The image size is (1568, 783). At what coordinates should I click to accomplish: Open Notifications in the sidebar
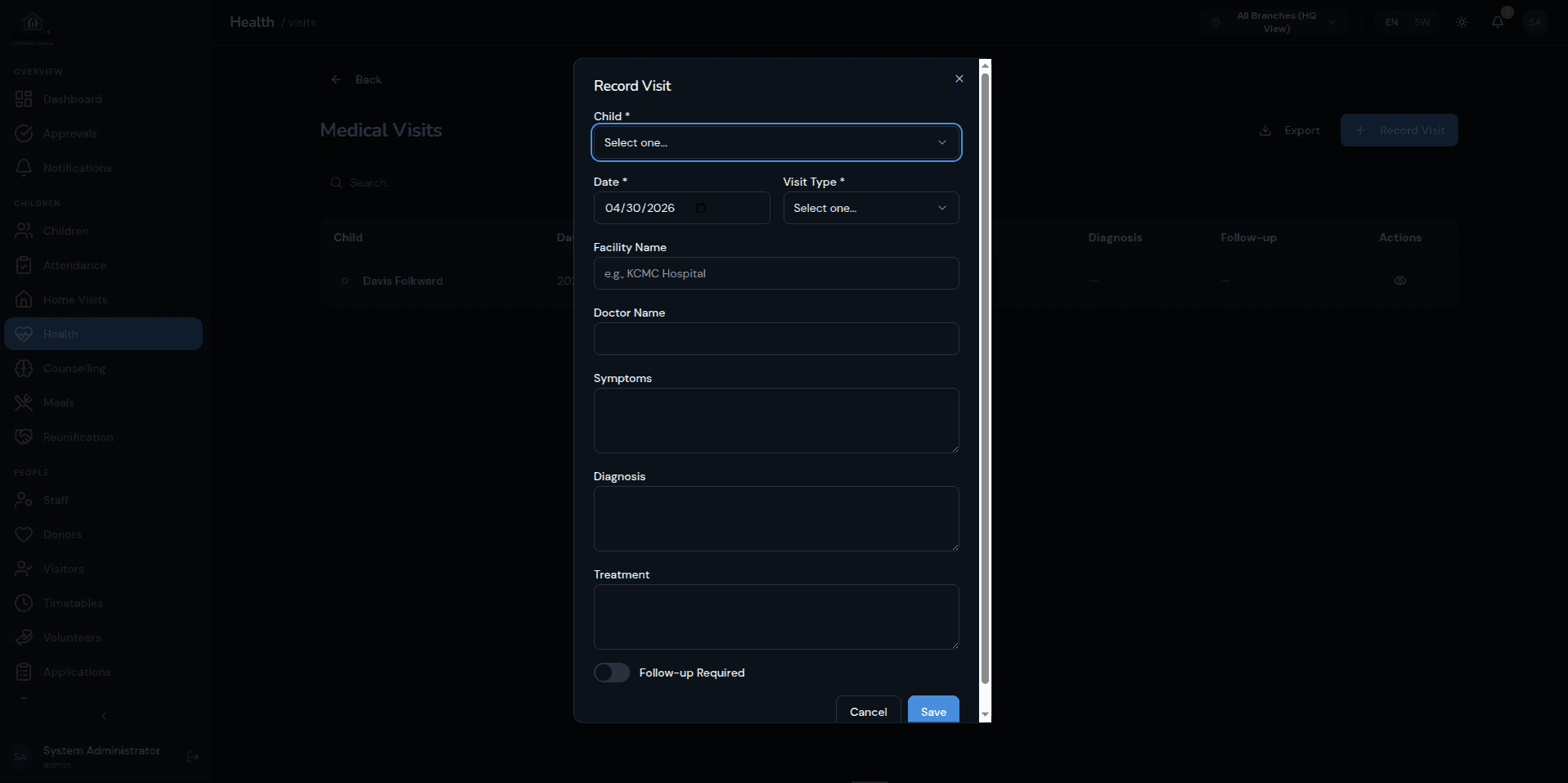tap(103, 168)
